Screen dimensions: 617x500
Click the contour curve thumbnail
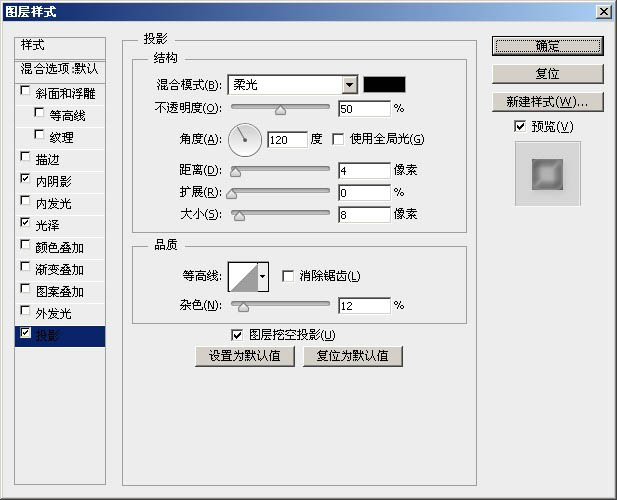243,277
